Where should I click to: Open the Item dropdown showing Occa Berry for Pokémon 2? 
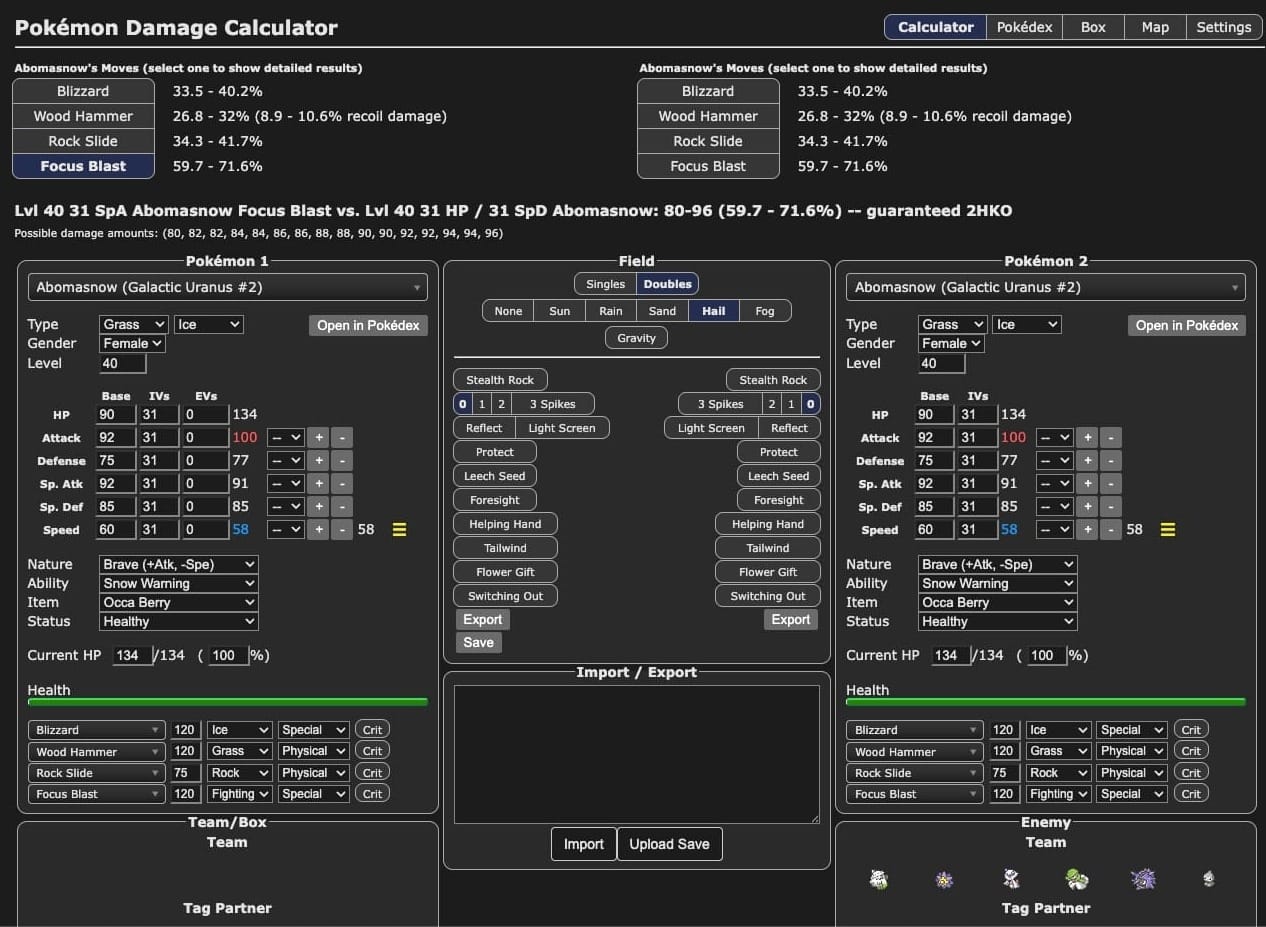pyautogui.click(x=996, y=602)
